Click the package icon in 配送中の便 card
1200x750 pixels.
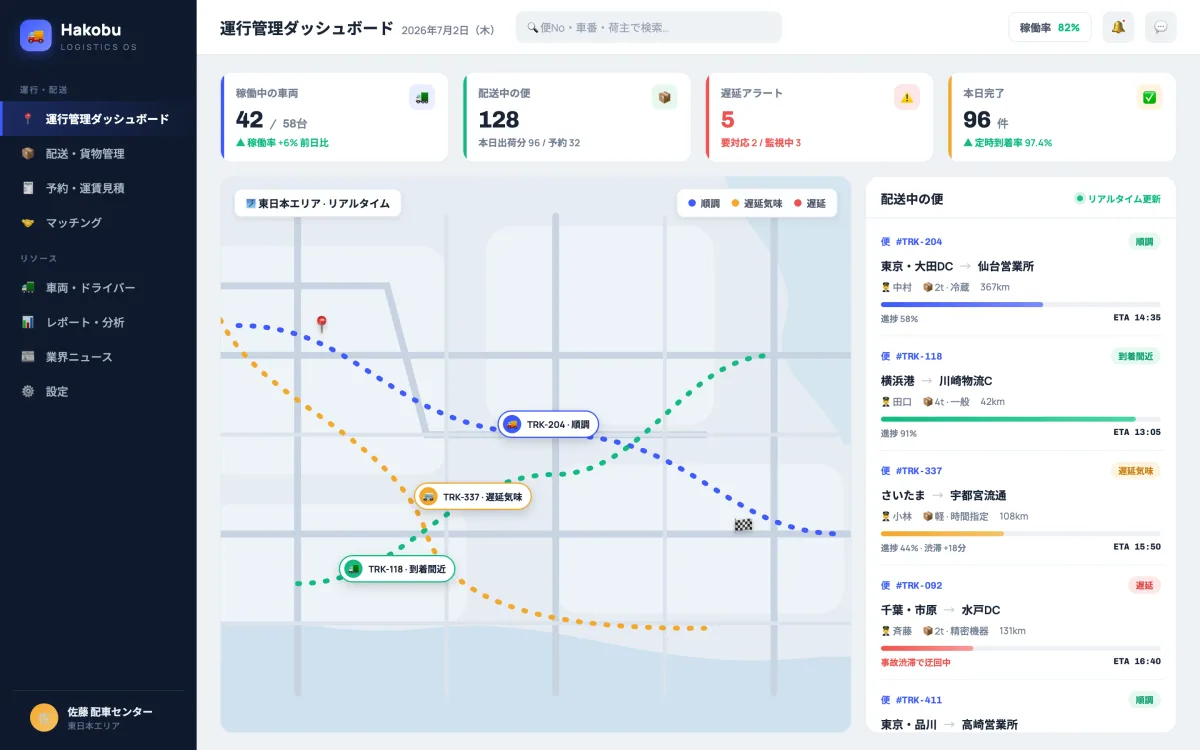(664, 97)
